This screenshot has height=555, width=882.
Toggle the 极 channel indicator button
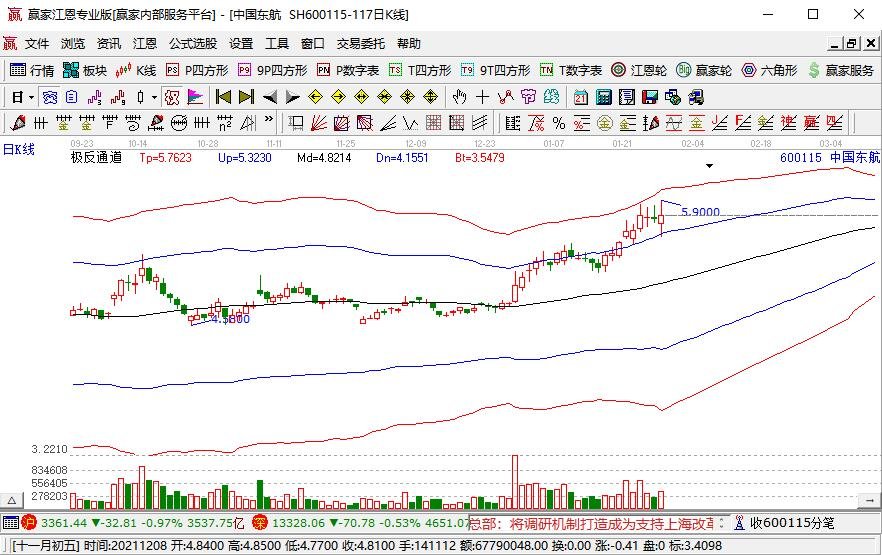point(172,98)
